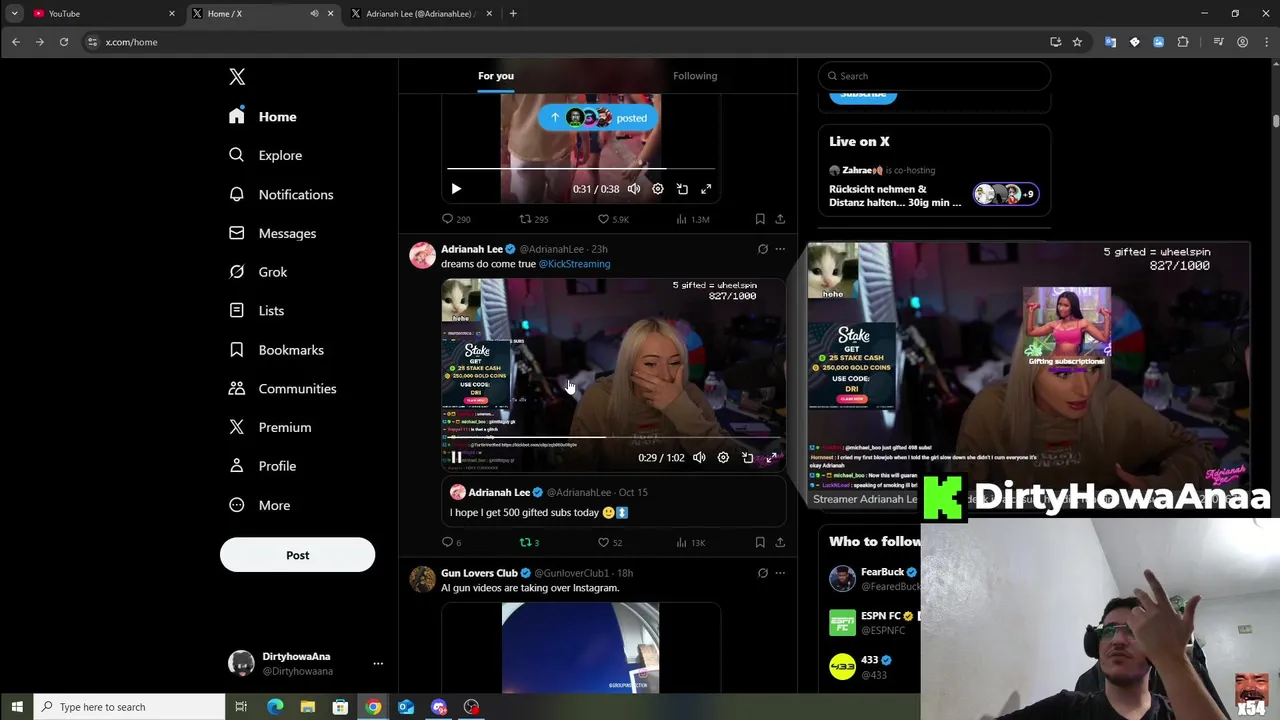
Task: Open Lists in sidebar
Action: 256,311
